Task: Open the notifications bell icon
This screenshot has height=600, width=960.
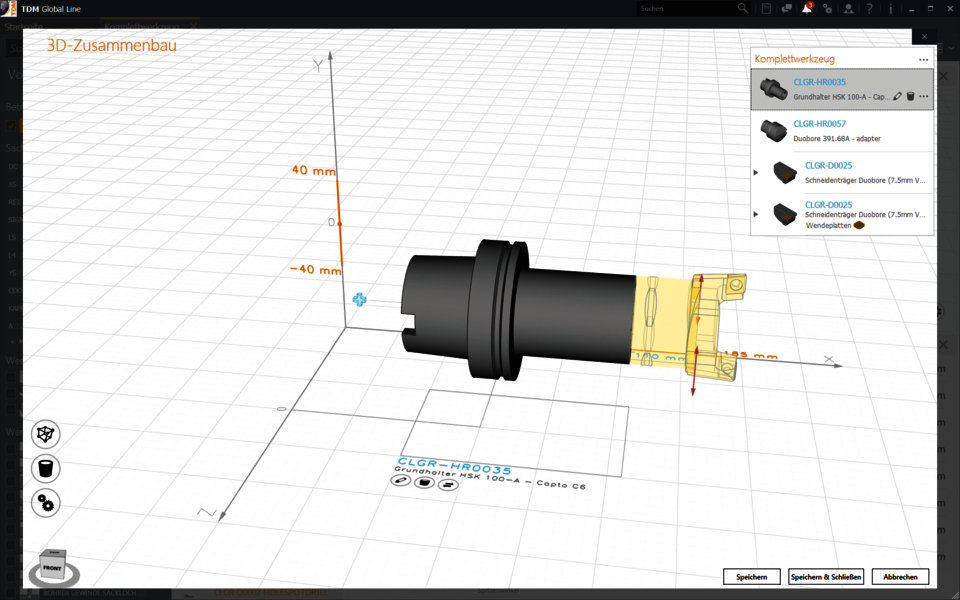Action: [x=808, y=9]
